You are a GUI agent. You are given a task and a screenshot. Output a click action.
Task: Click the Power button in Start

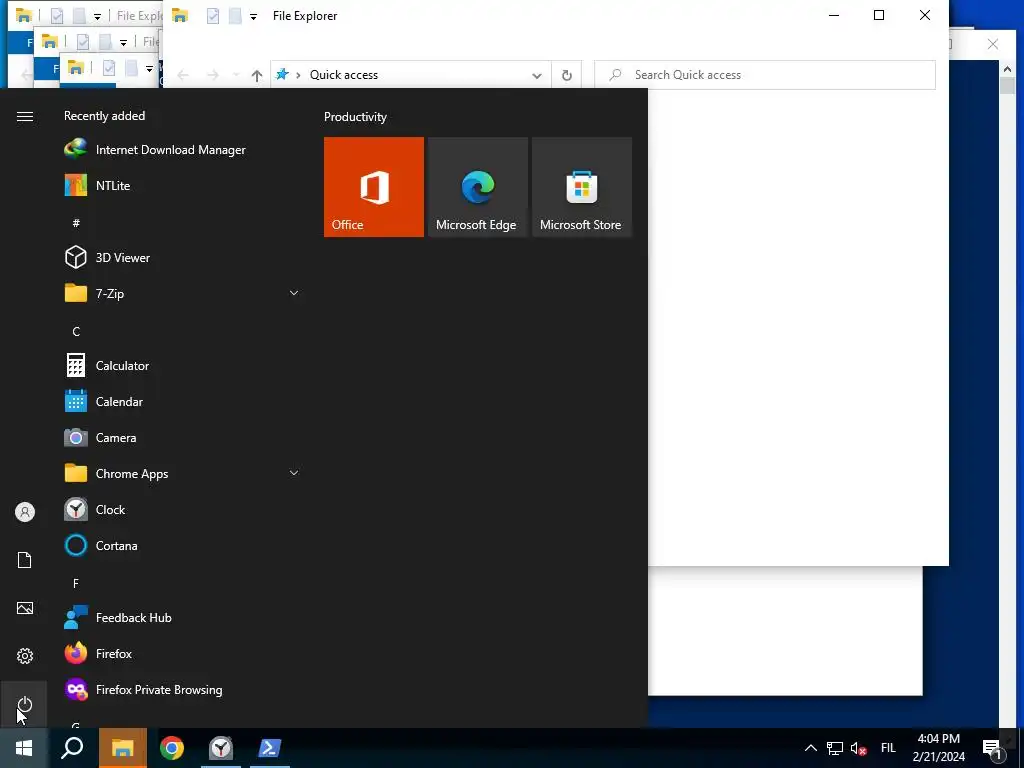tap(25, 704)
